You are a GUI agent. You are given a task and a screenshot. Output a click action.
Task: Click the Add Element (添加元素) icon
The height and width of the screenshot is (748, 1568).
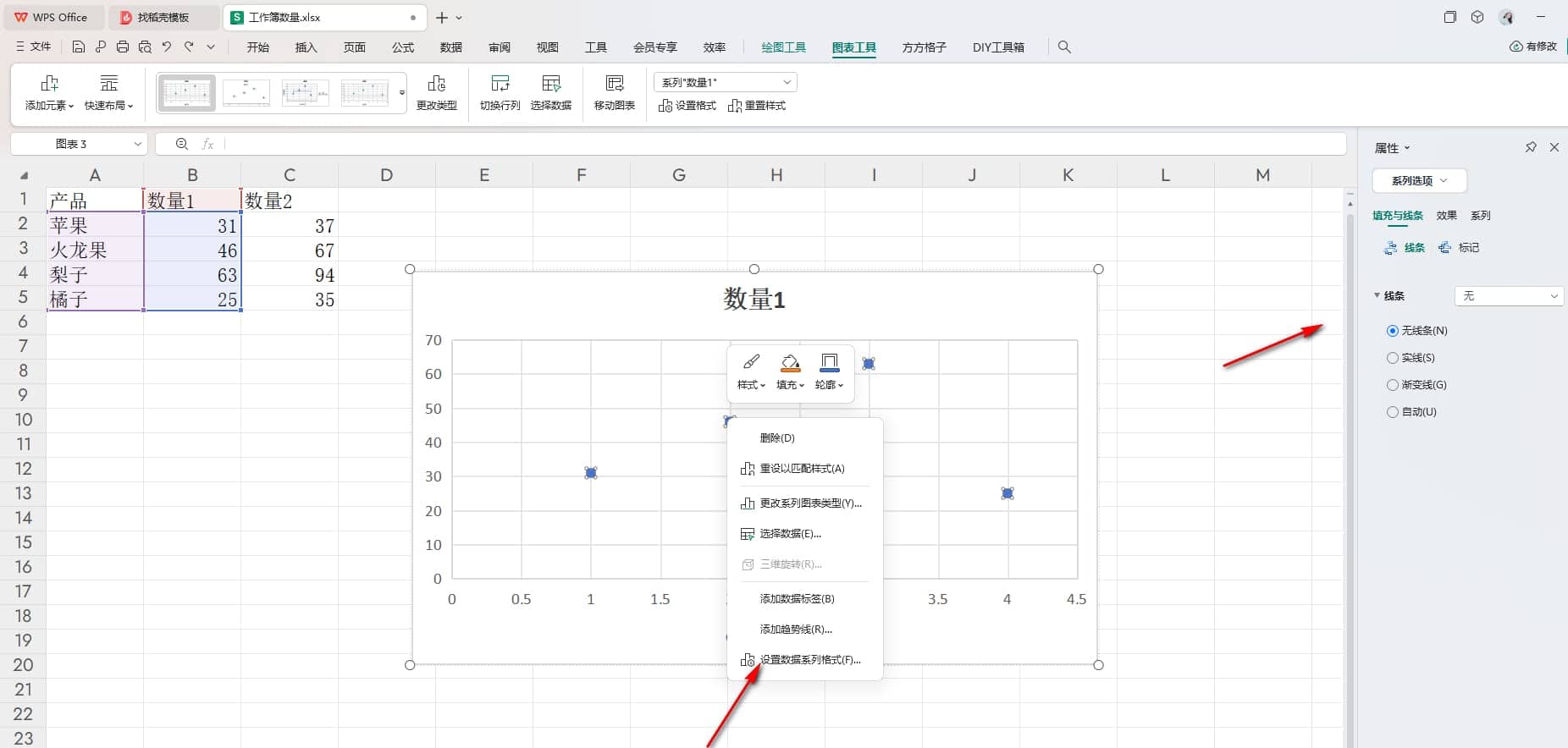click(49, 83)
